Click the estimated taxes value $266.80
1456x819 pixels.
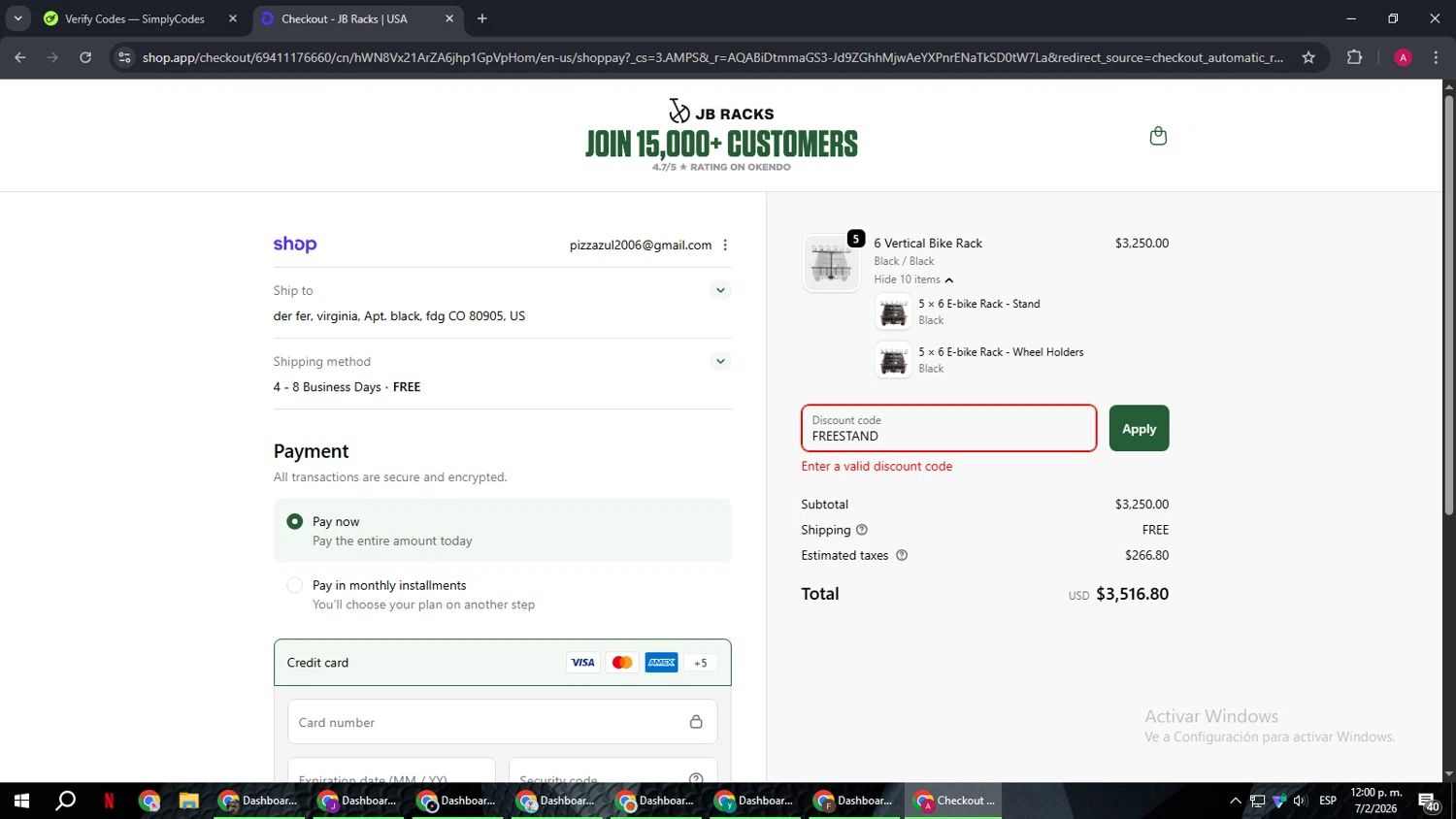[x=1146, y=555]
